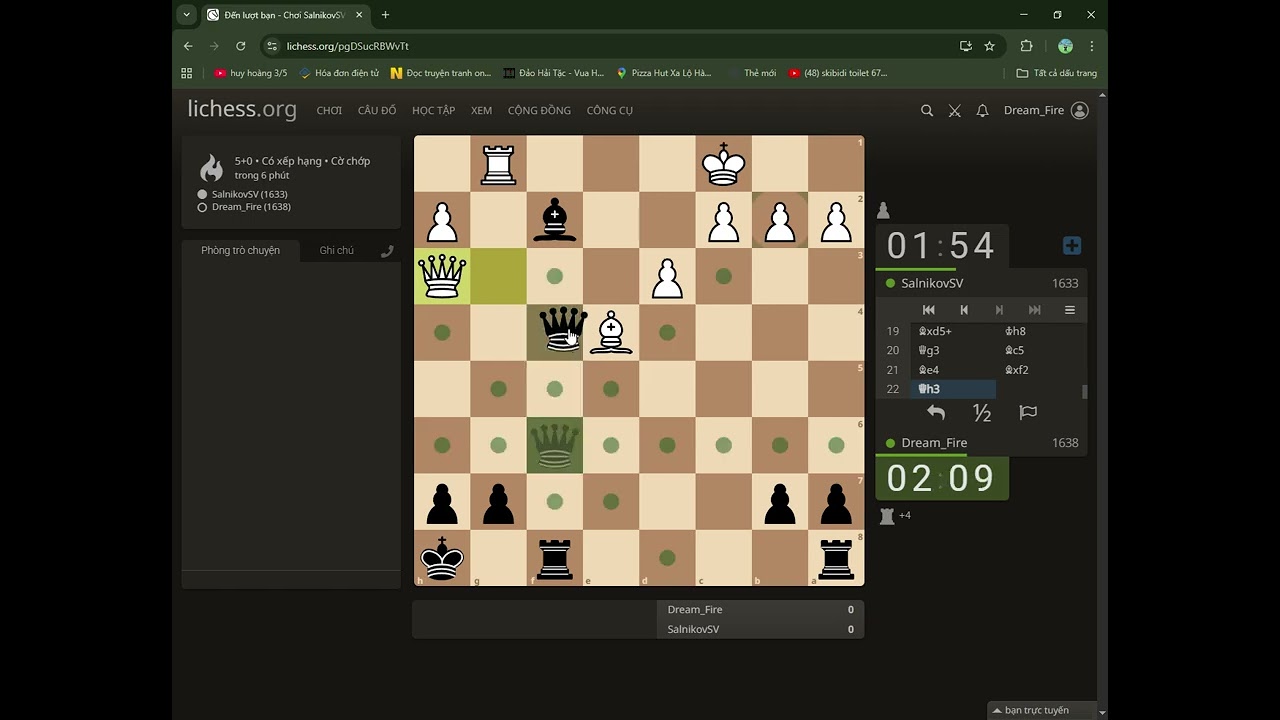Open CÂU ĐỐ menu
This screenshot has width=1280, height=720.
377,111
